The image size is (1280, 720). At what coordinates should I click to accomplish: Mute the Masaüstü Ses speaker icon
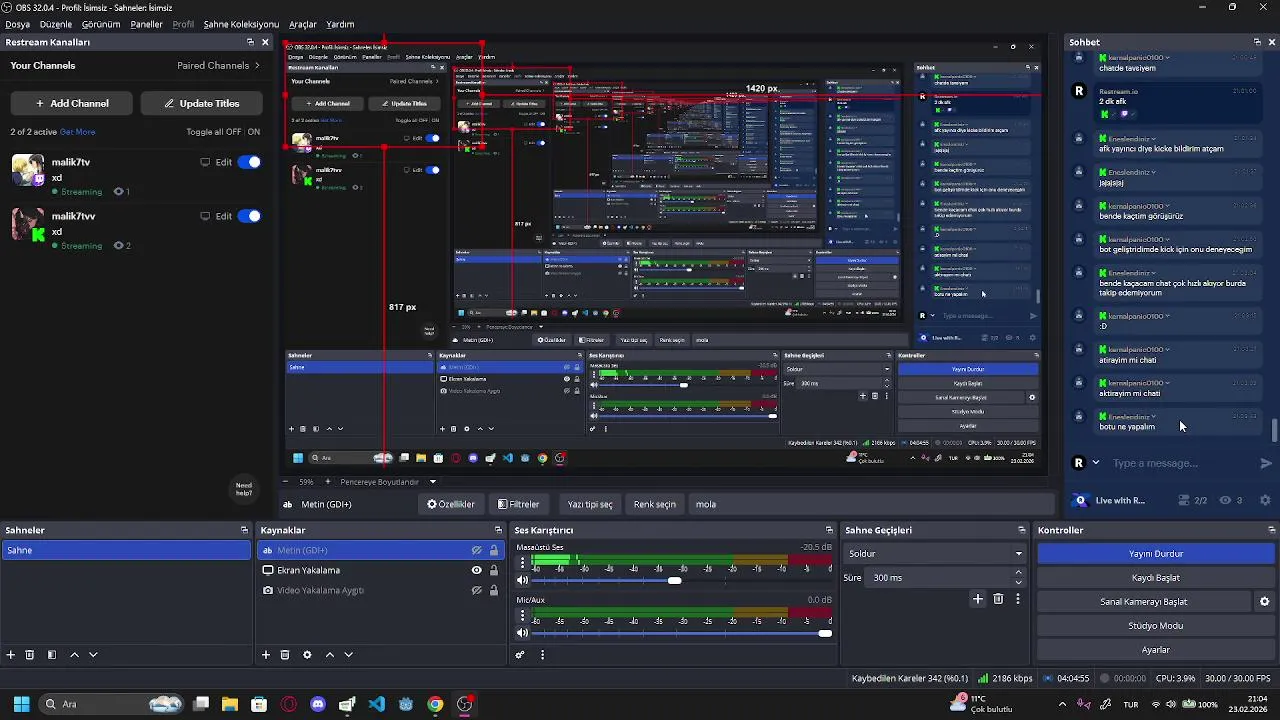click(522, 580)
